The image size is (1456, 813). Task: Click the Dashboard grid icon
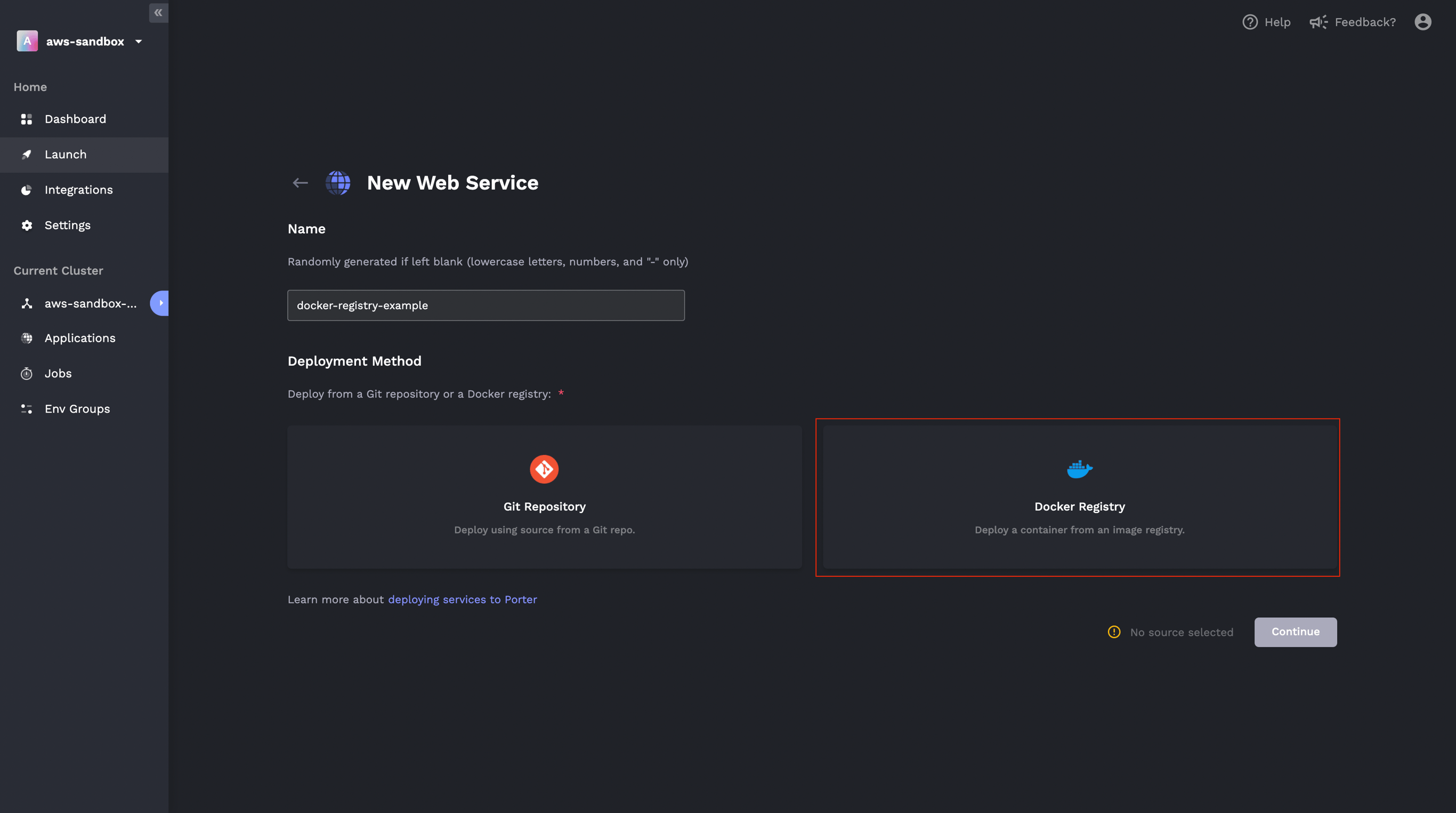[27, 119]
